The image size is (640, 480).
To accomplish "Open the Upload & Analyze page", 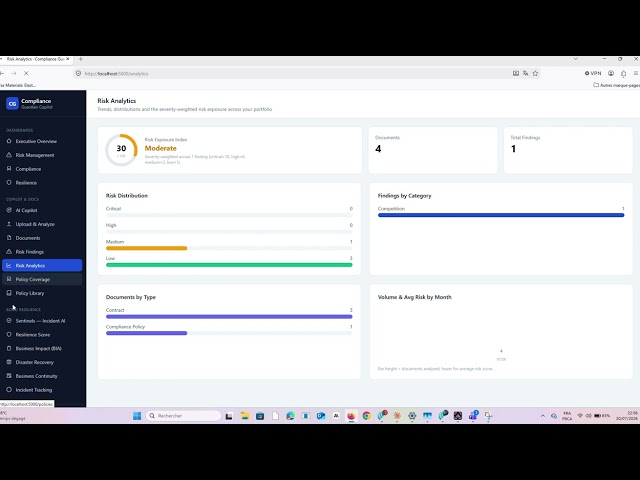I will click(42, 224).
